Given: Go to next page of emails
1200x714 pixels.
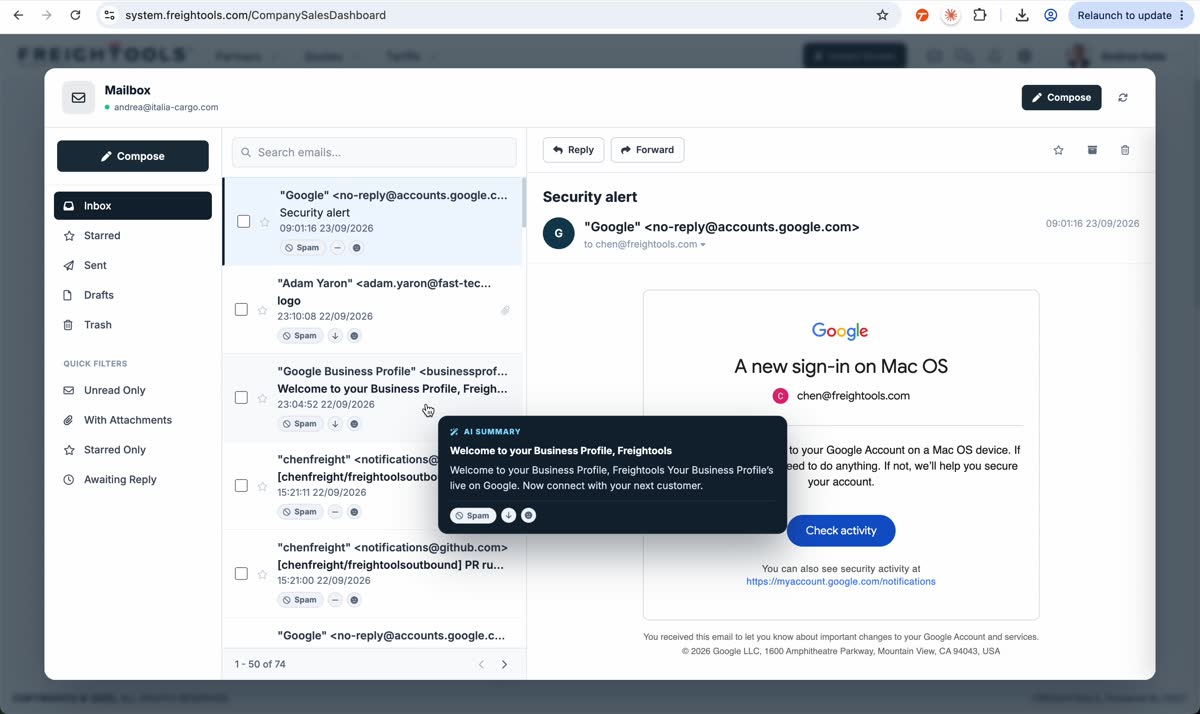Looking at the screenshot, I should pos(504,664).
